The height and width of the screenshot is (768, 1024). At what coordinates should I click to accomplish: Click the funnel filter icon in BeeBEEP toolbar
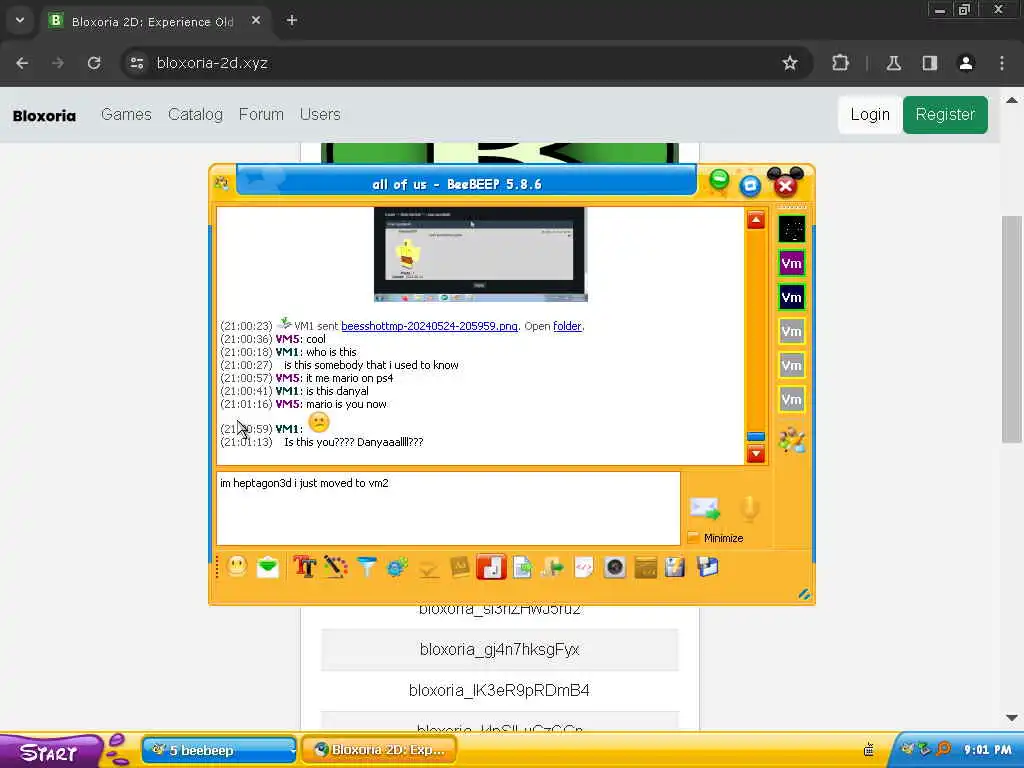pyautogui.click(x=366, y=566)
